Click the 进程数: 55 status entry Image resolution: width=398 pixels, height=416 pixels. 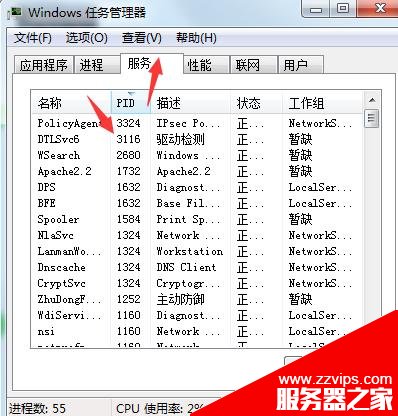[37, 409]
